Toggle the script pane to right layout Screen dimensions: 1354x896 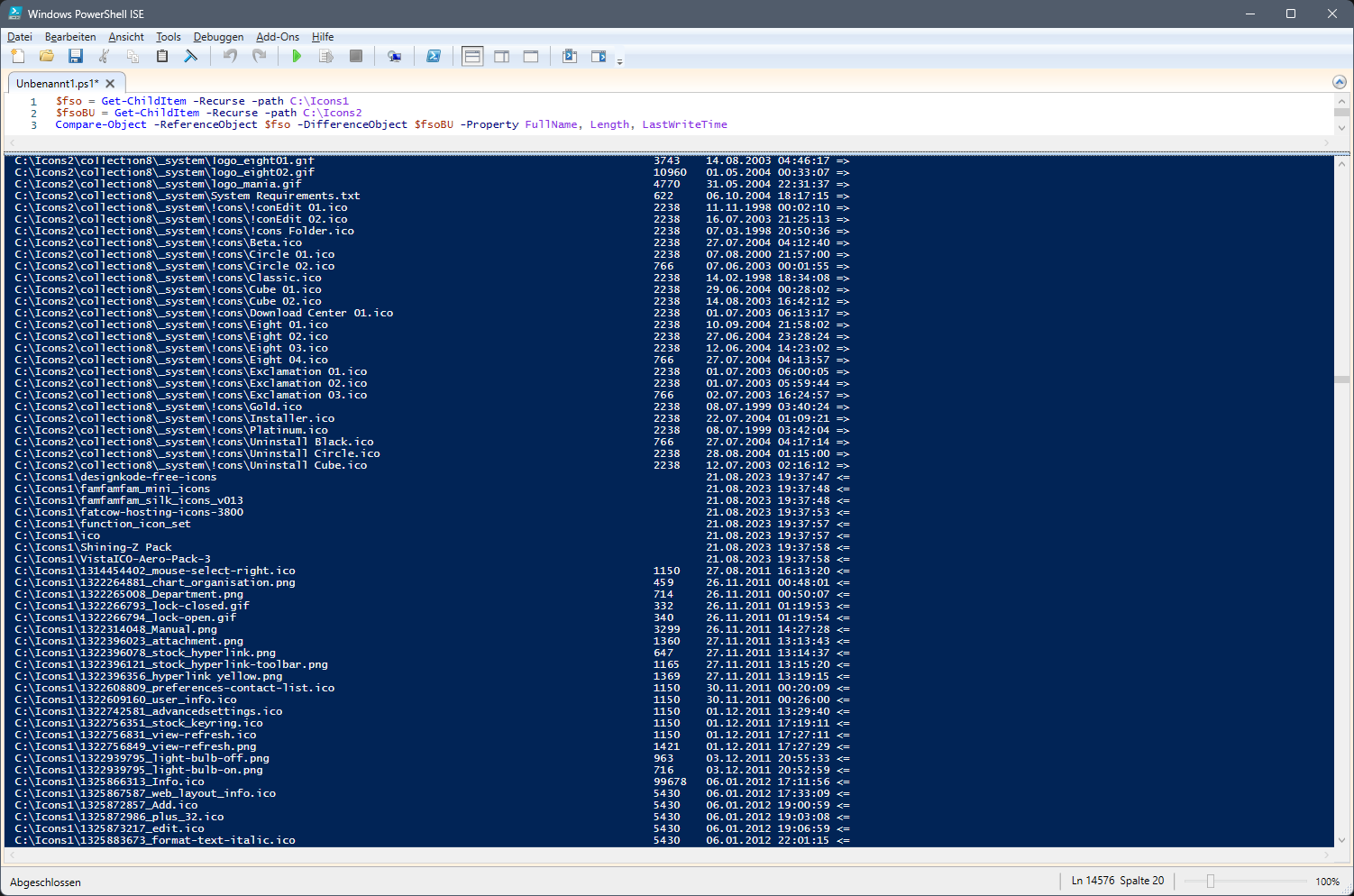[502, 56]
